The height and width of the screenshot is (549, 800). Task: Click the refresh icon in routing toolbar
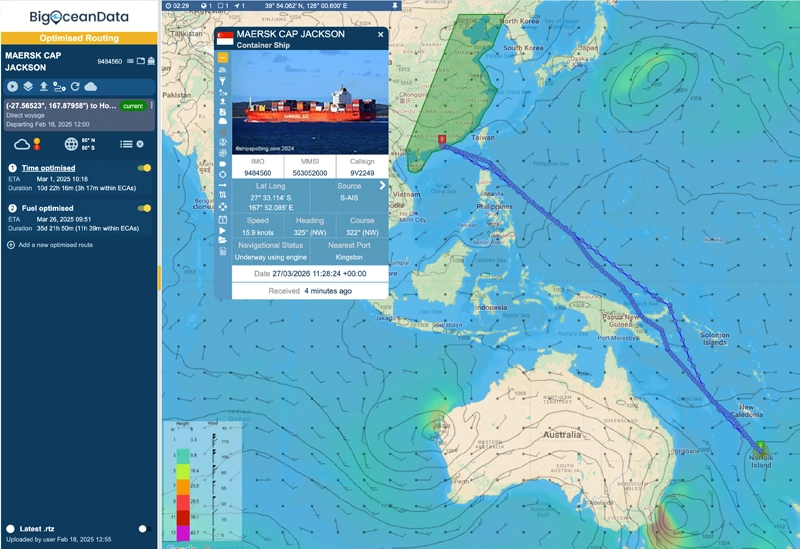point(74,87)
